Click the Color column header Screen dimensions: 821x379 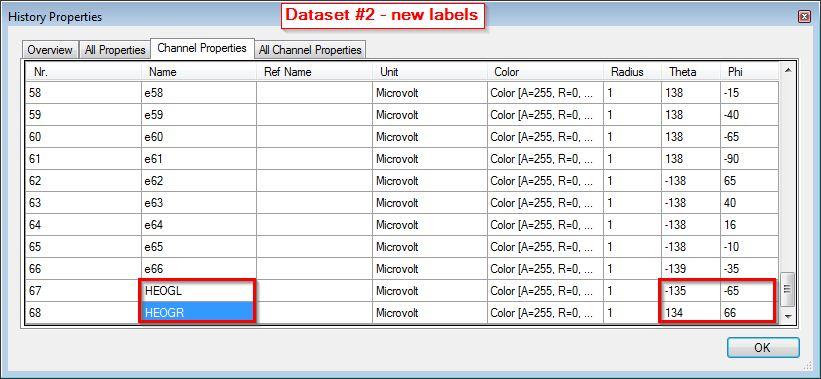tap(545, 72)
